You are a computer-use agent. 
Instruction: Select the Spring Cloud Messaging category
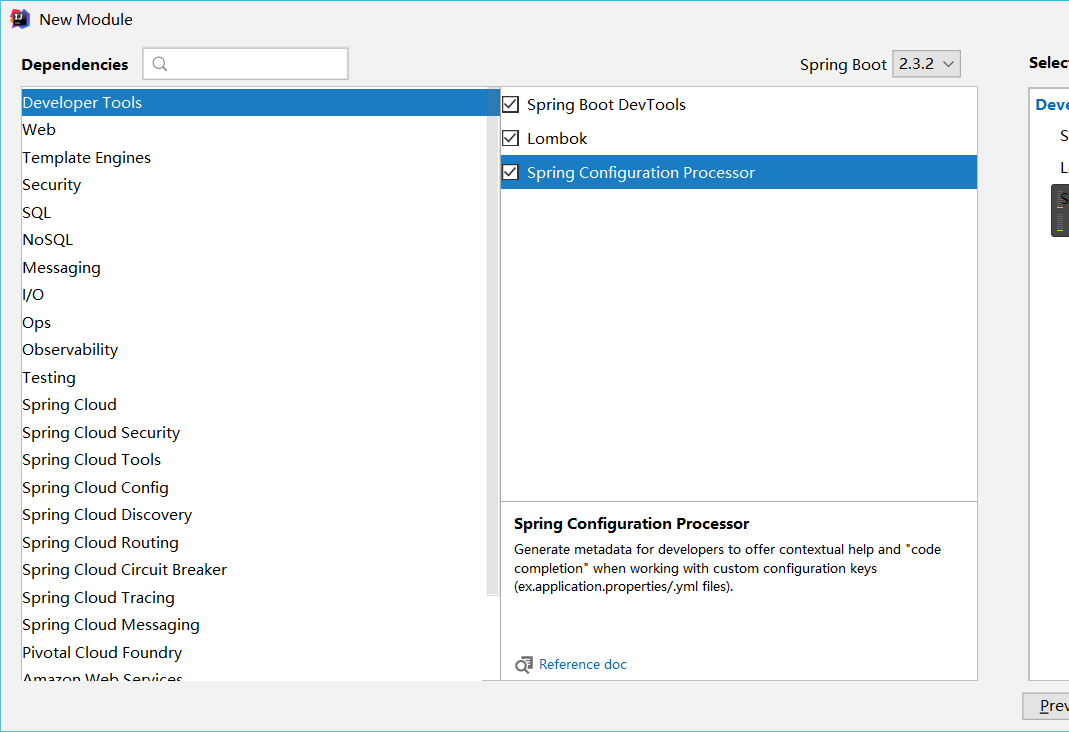(x=254, y=625)
